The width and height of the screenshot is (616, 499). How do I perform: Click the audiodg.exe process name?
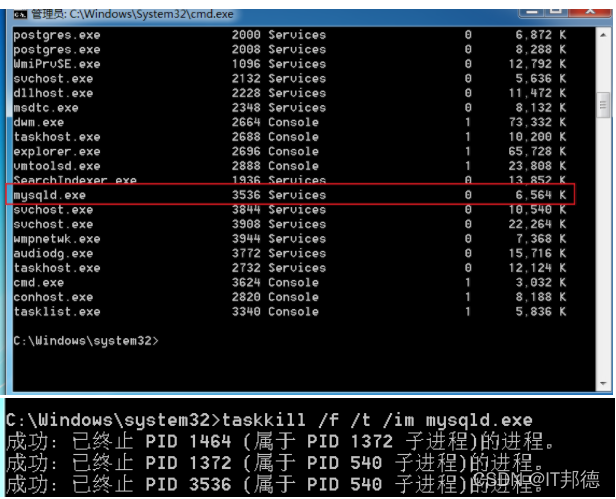[53, 253]
